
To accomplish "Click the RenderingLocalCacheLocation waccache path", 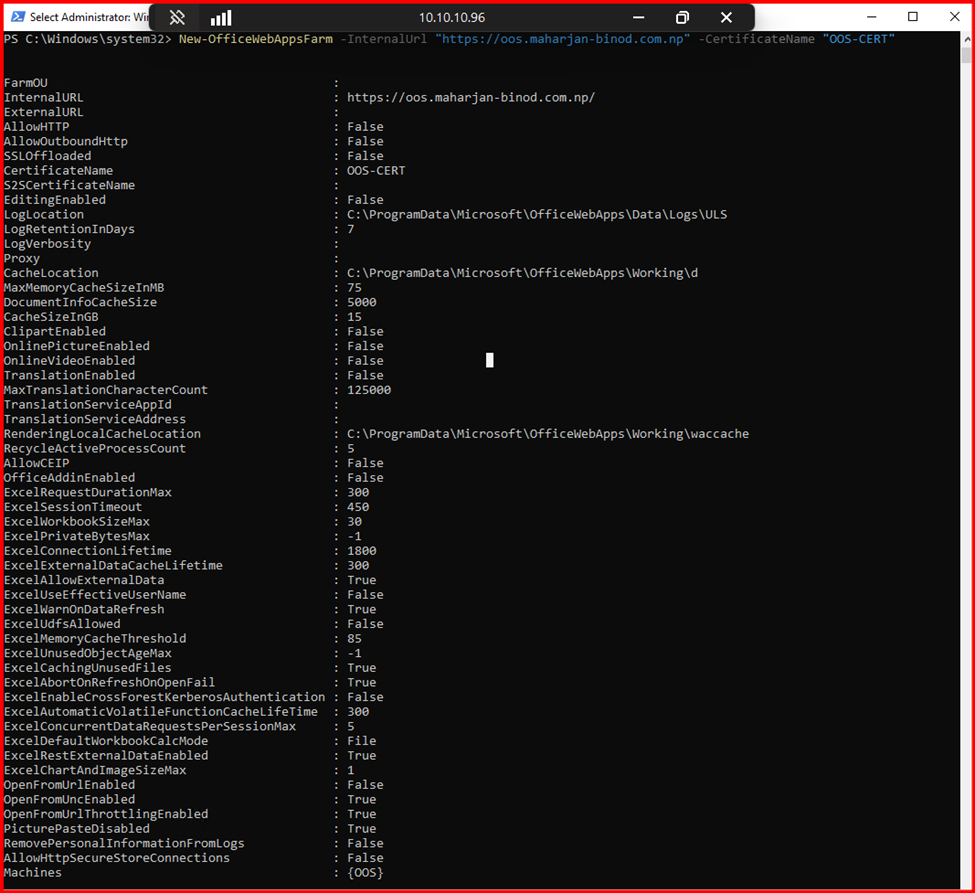I will [547, 434].
